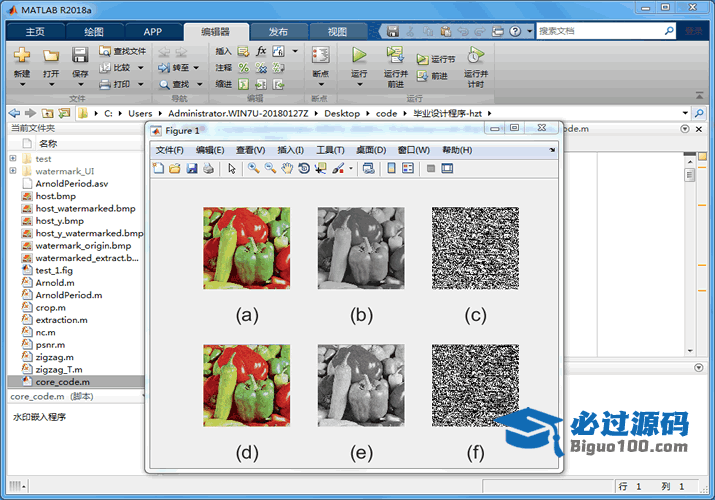Screen dimensions: 715x500
Task: Select host_watermarked.bmp in file list
Action: click(x=76, y=208)
